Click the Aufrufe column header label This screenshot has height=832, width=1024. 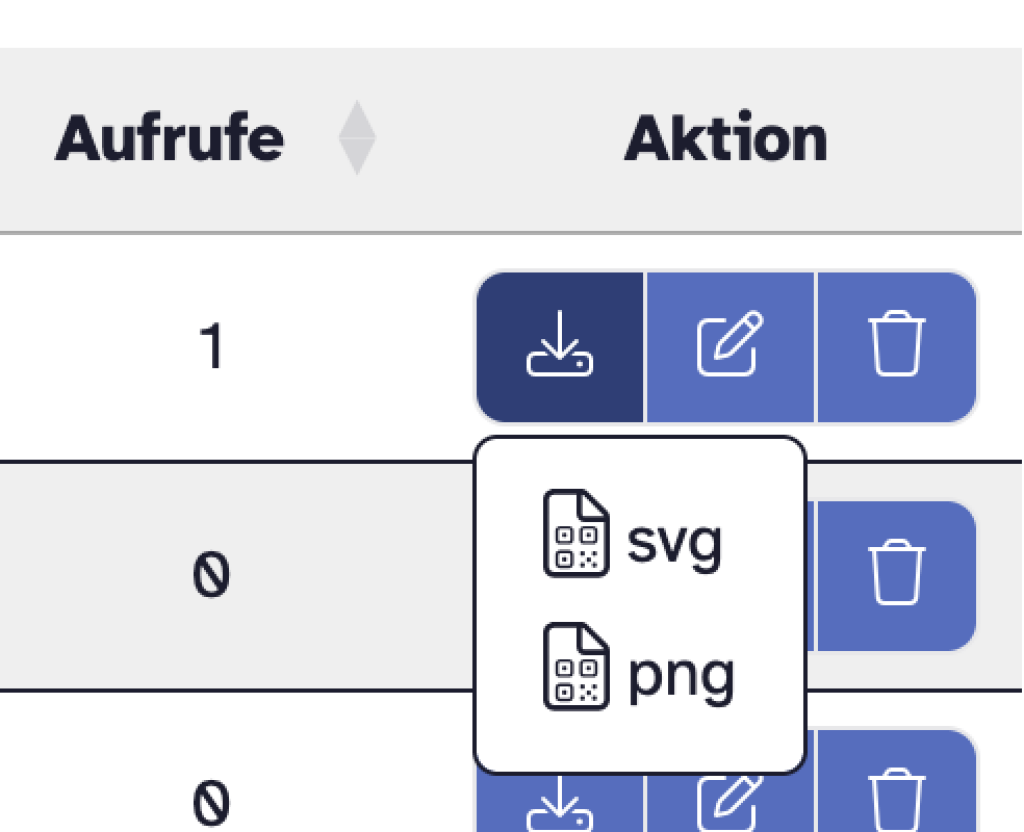point(169,139)
